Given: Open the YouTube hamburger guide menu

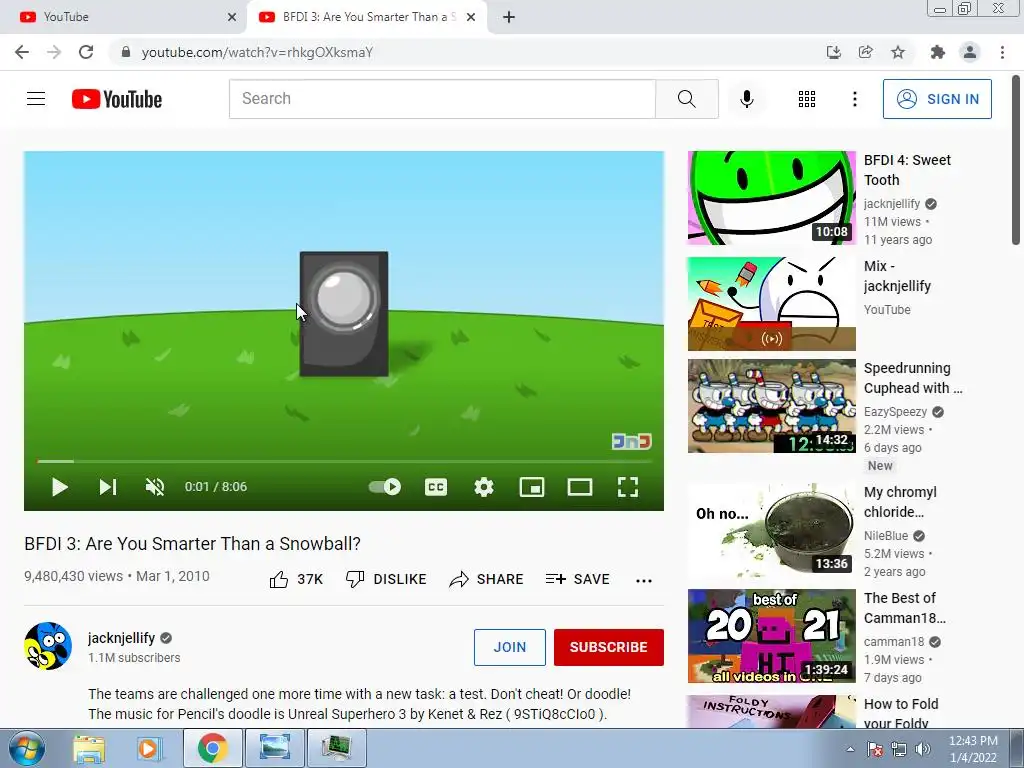Looking at the screenshot, I should tap(36, 99).
